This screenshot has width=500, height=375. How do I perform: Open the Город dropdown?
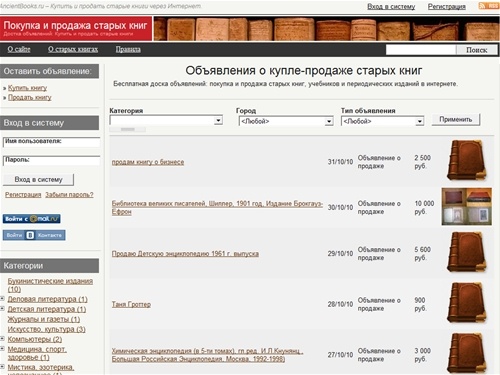[x=286, y=121]
